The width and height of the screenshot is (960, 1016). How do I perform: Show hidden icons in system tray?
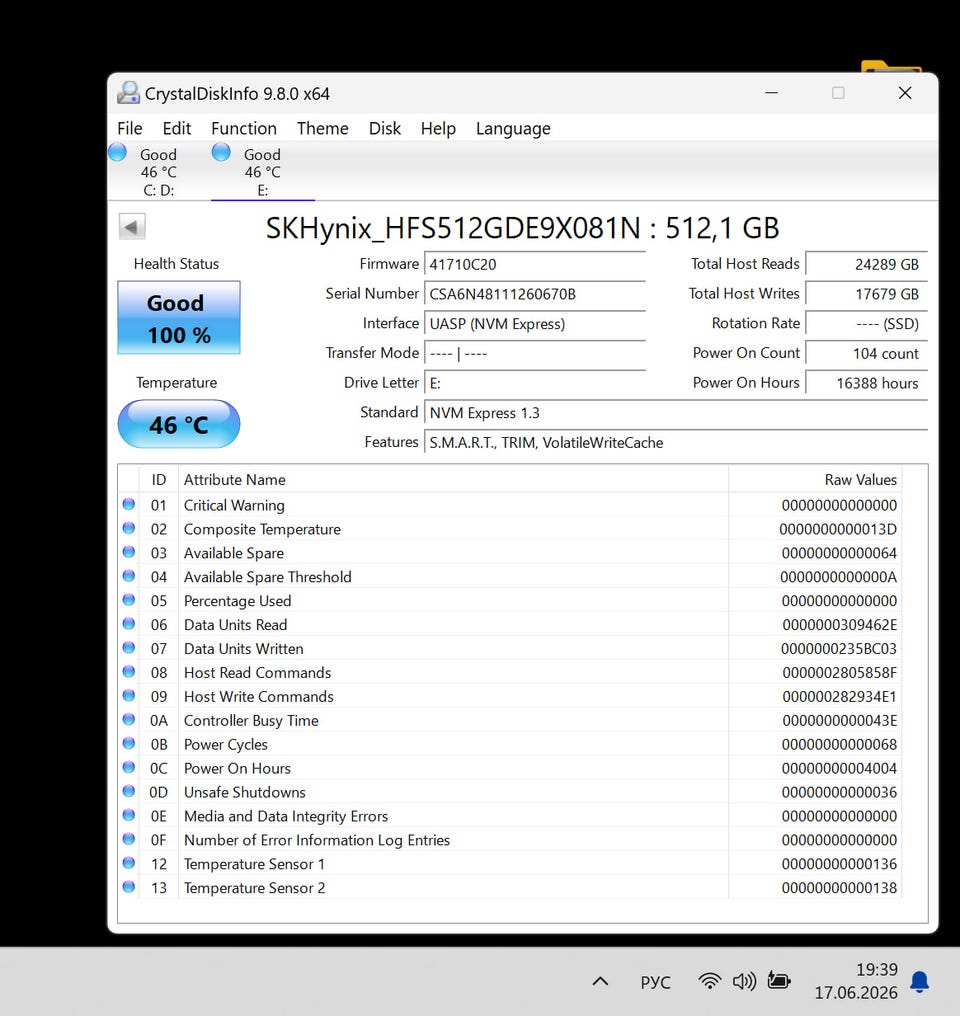coord(600,982)
